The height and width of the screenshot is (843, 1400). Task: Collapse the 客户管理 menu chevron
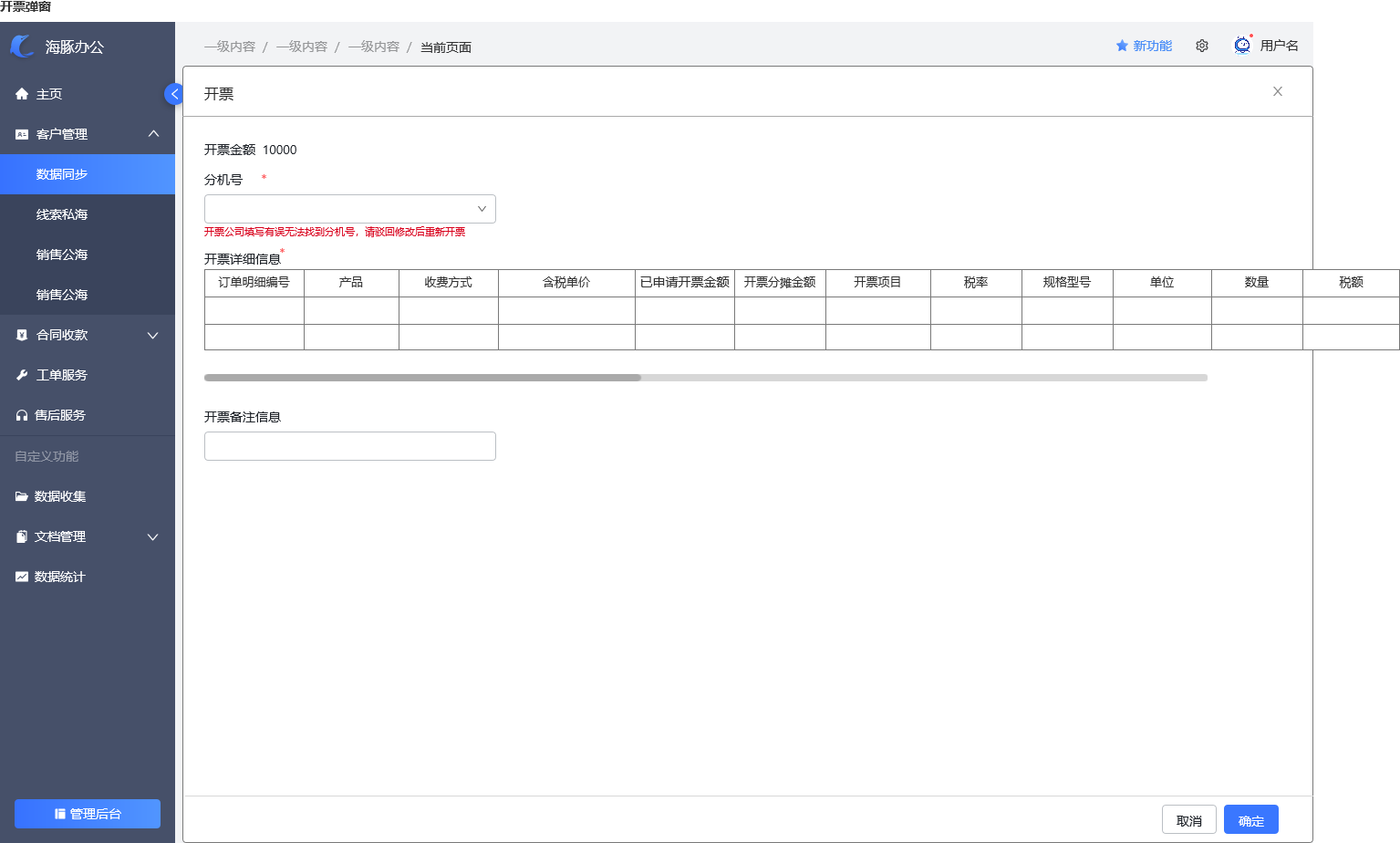(x=153, y=134)
